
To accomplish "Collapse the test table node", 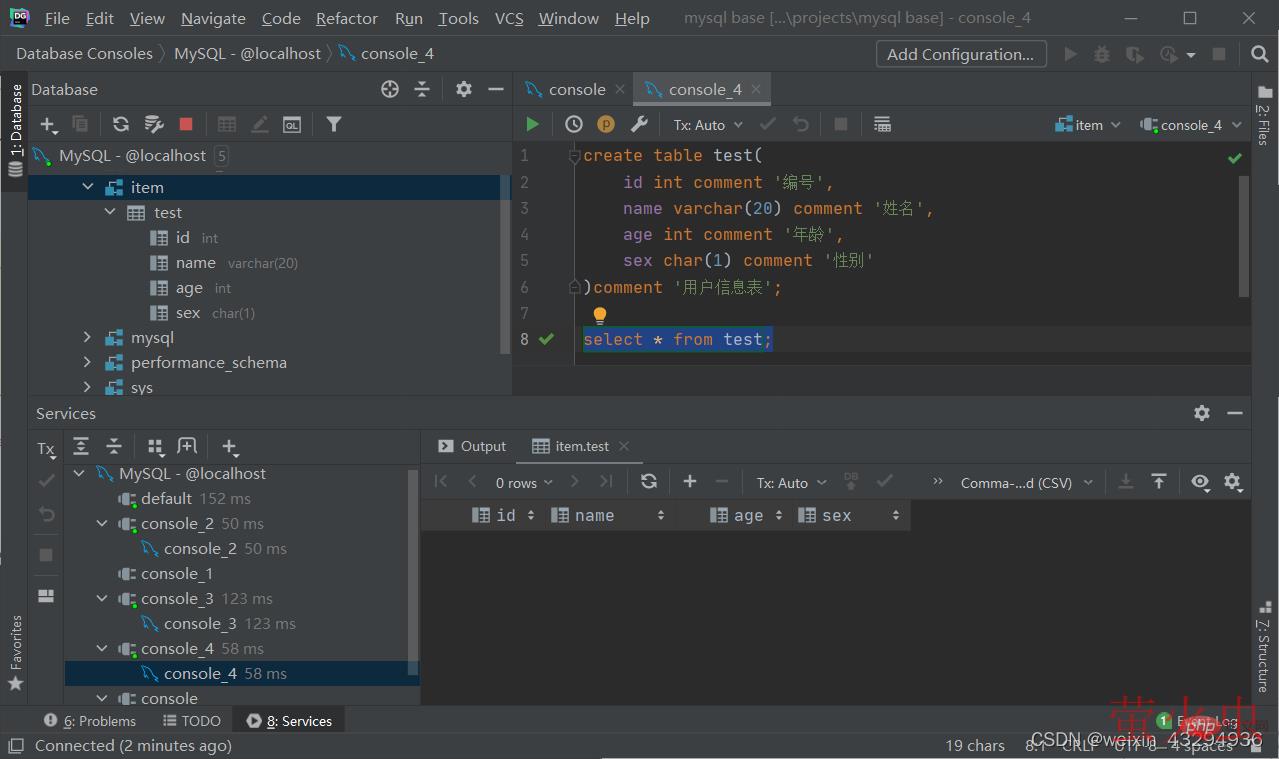I will click(111, 213).
